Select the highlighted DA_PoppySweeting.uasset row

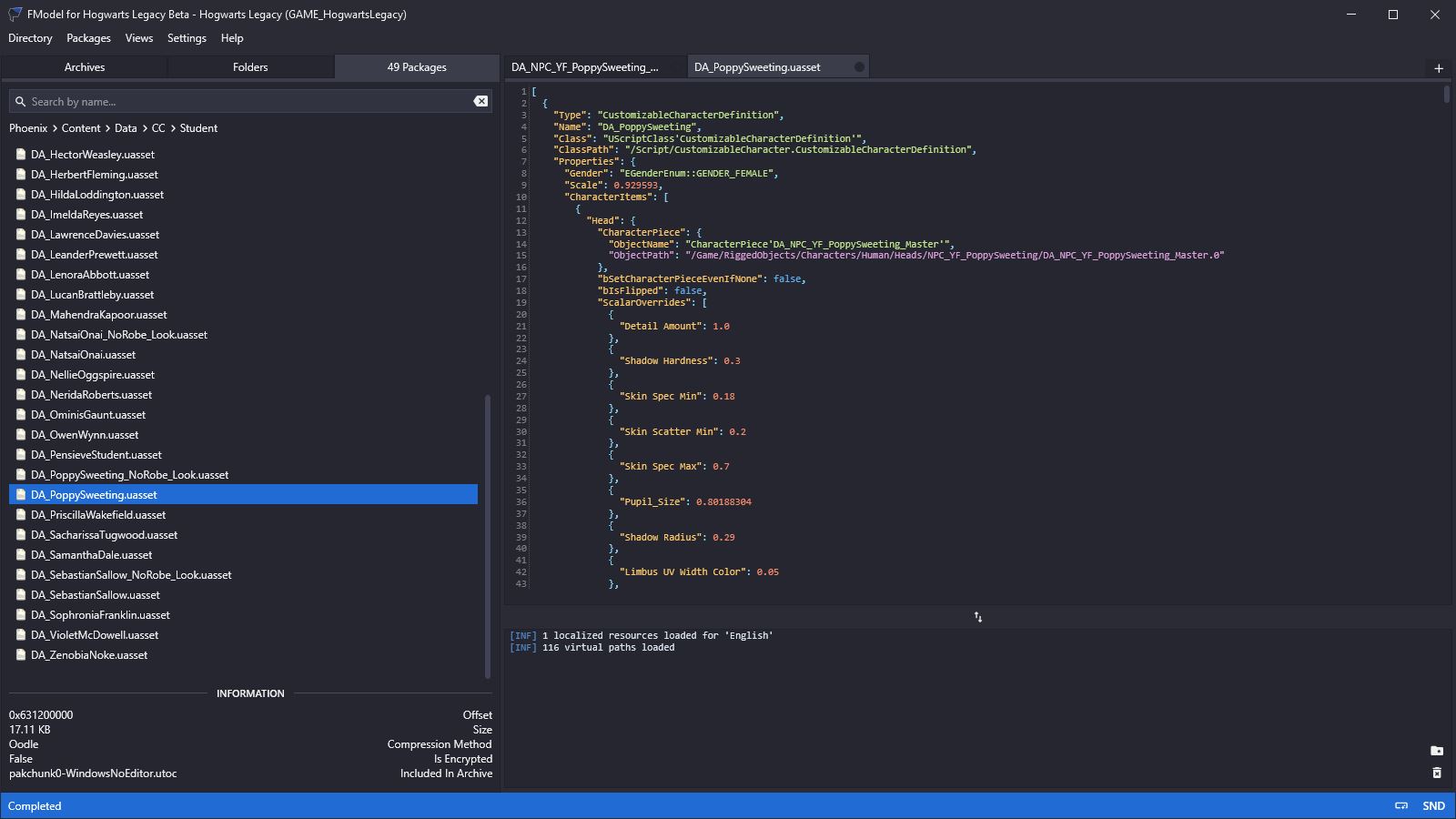point(243,495)
